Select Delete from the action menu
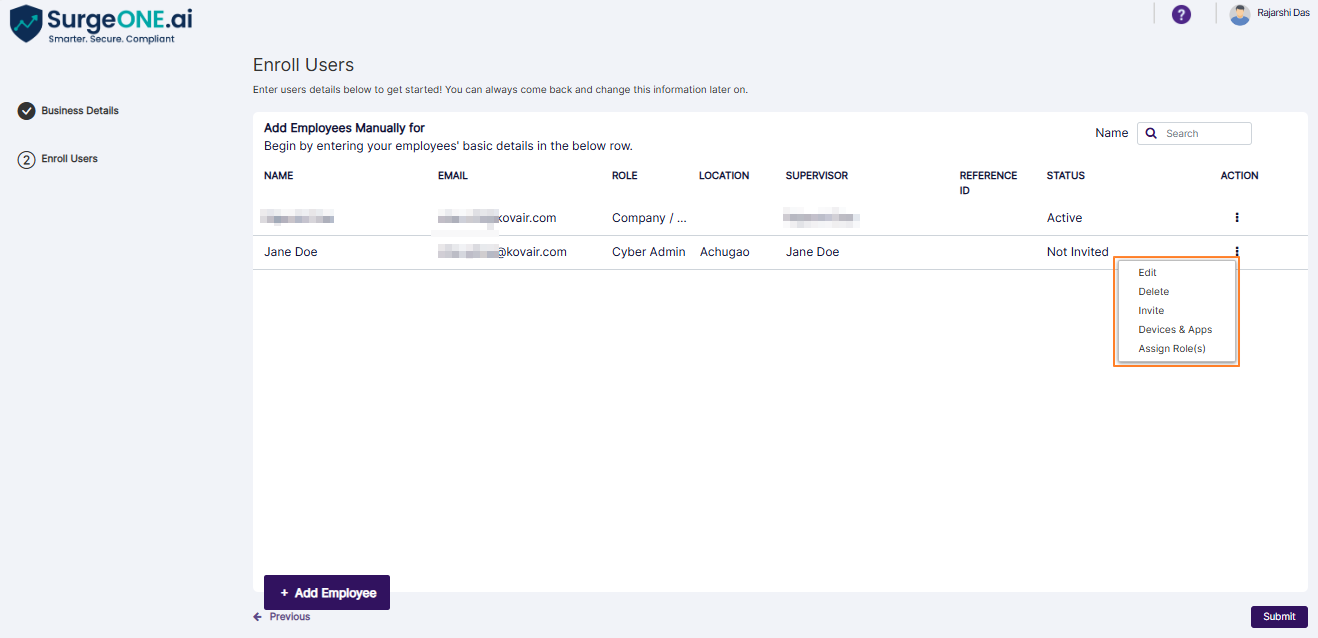Viewport: 1318px width, 638px height. pos(1153,291)
